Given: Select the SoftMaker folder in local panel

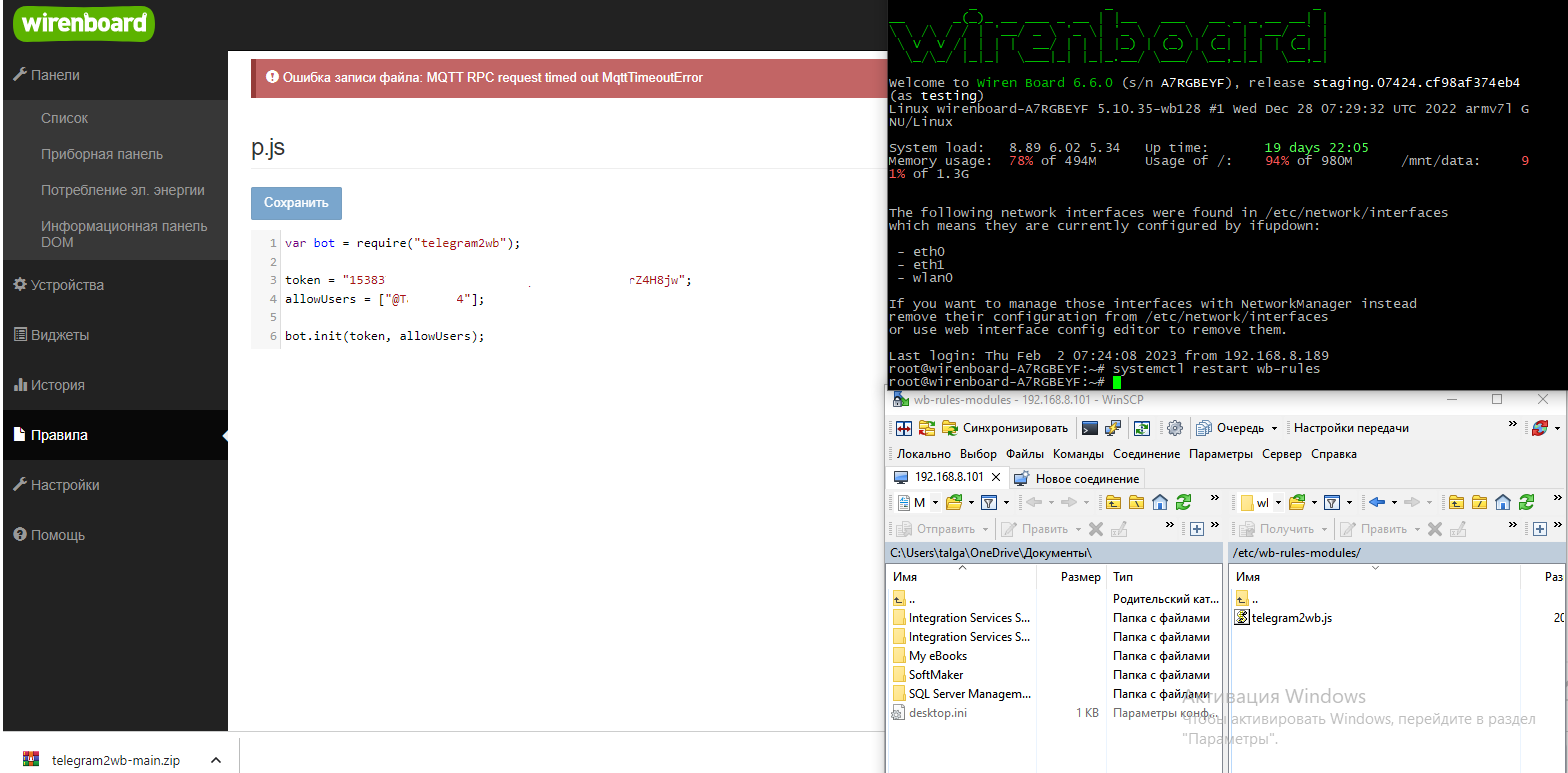Looking at the screenshot, I should 936,675.
